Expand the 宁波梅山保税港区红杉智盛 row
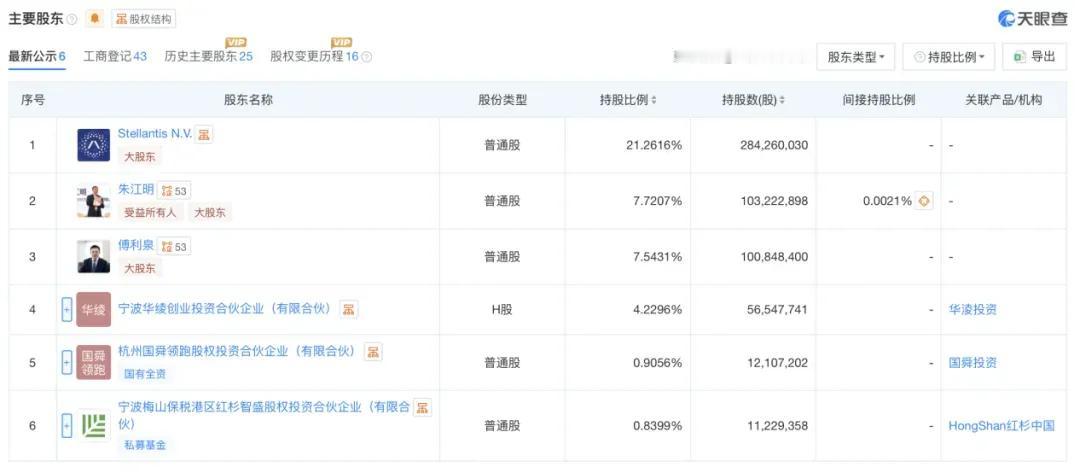This screenshot has height=473, width=1080. [x=67, y=425]
